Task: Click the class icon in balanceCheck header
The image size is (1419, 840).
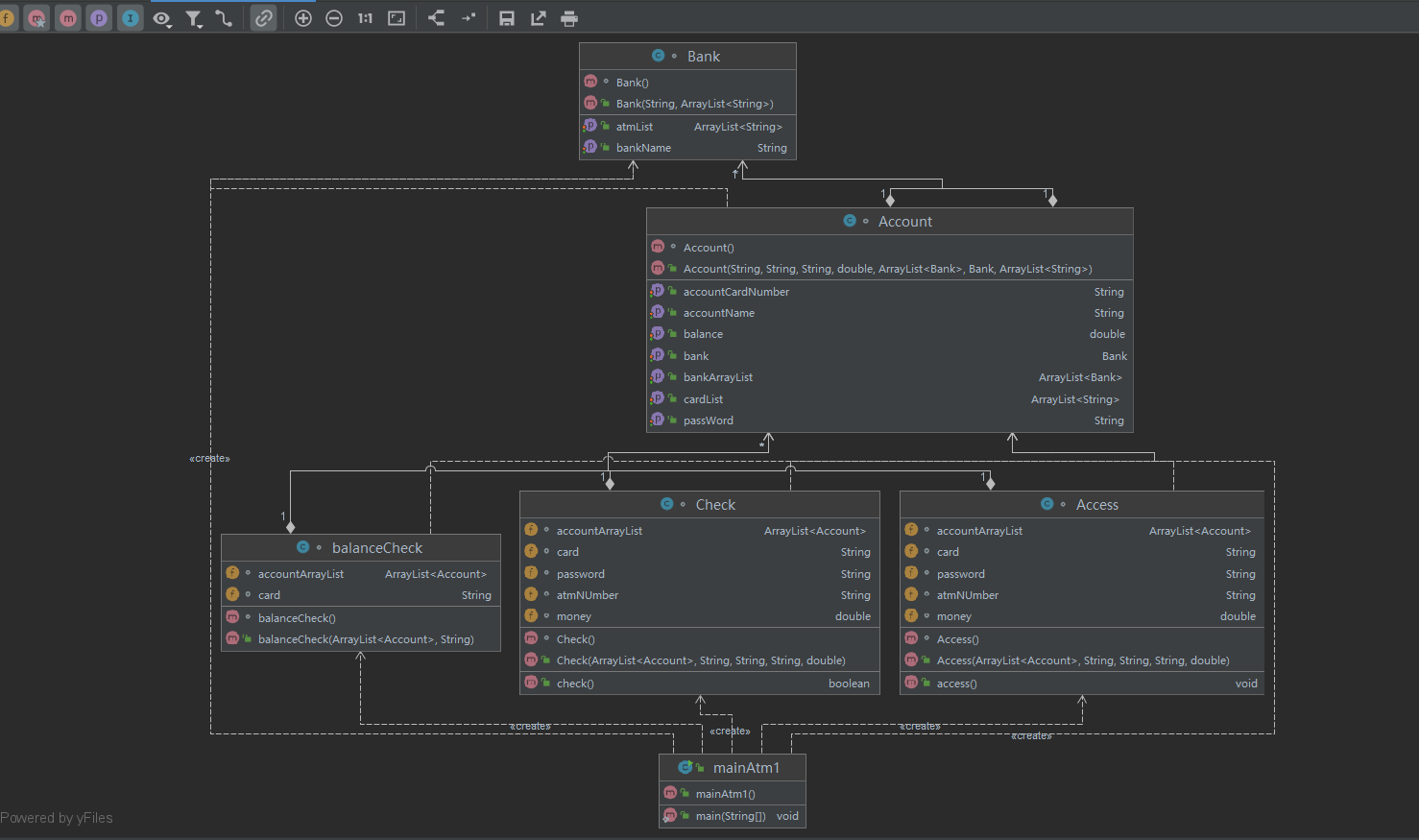Action: (x=303, y=547)
